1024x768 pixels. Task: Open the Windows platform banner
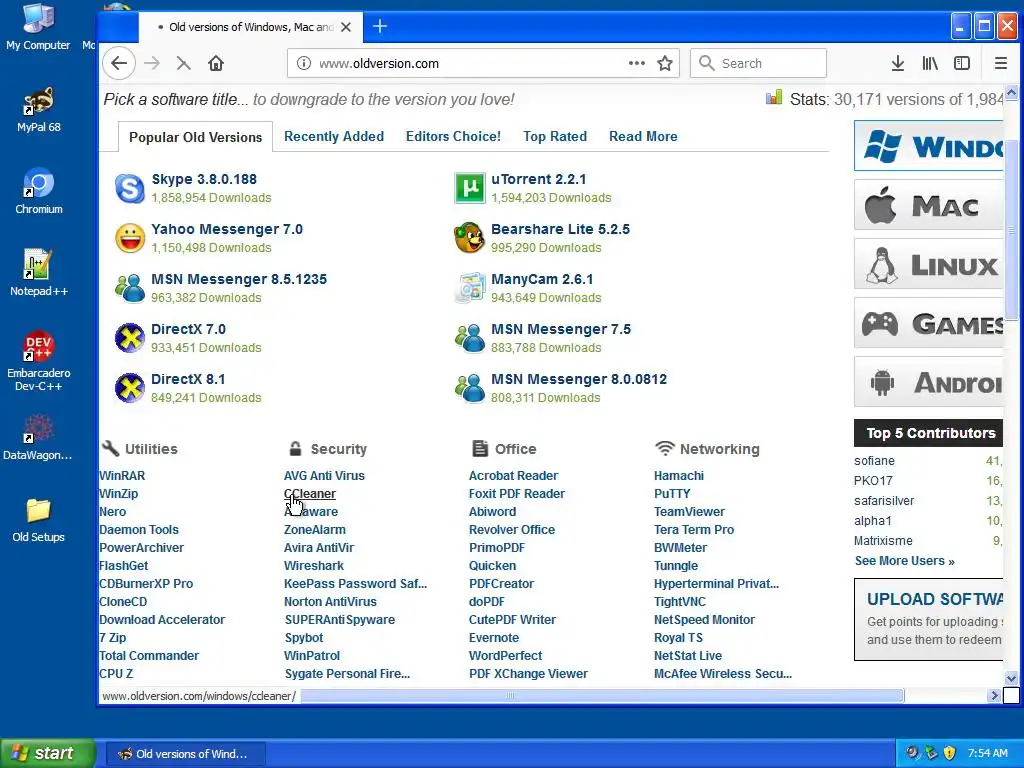point(929,146)
